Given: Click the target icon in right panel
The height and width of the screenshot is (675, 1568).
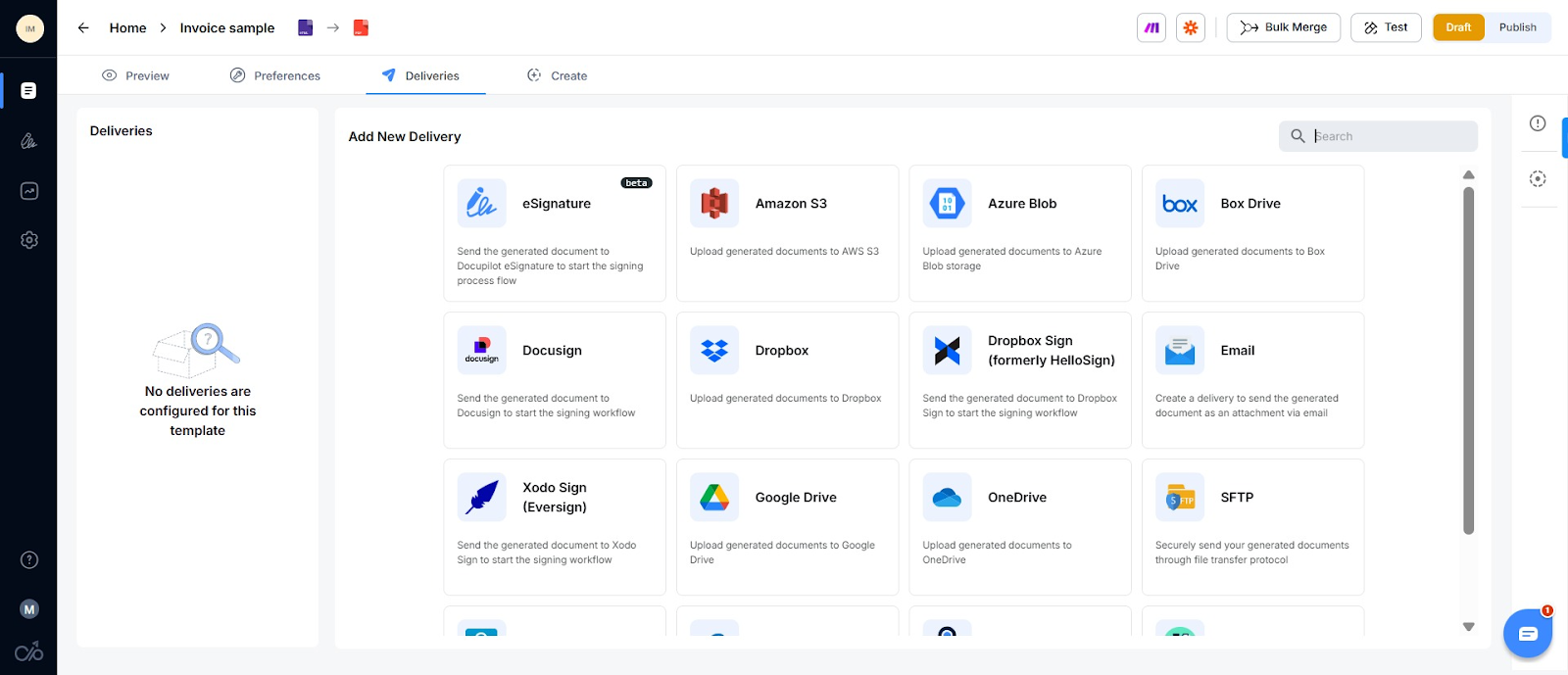Looking at the screenshot, I should point(1538,179).
